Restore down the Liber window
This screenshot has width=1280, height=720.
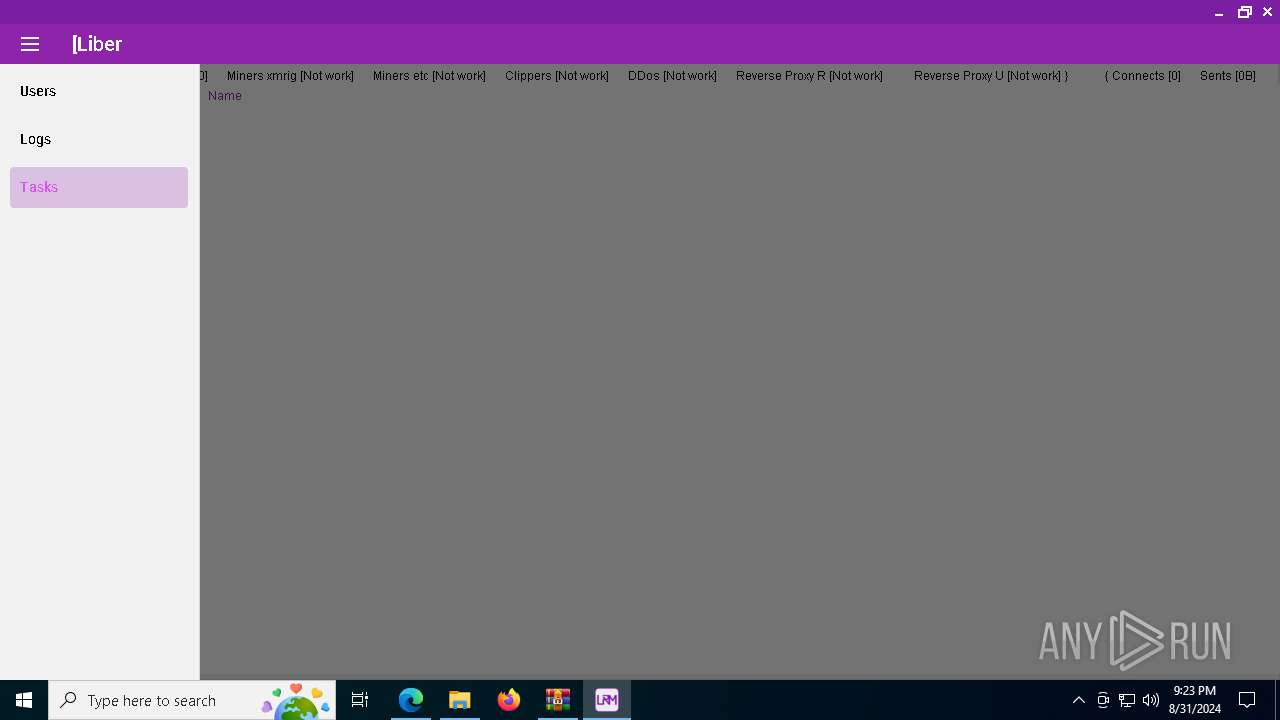[1245, 12]
